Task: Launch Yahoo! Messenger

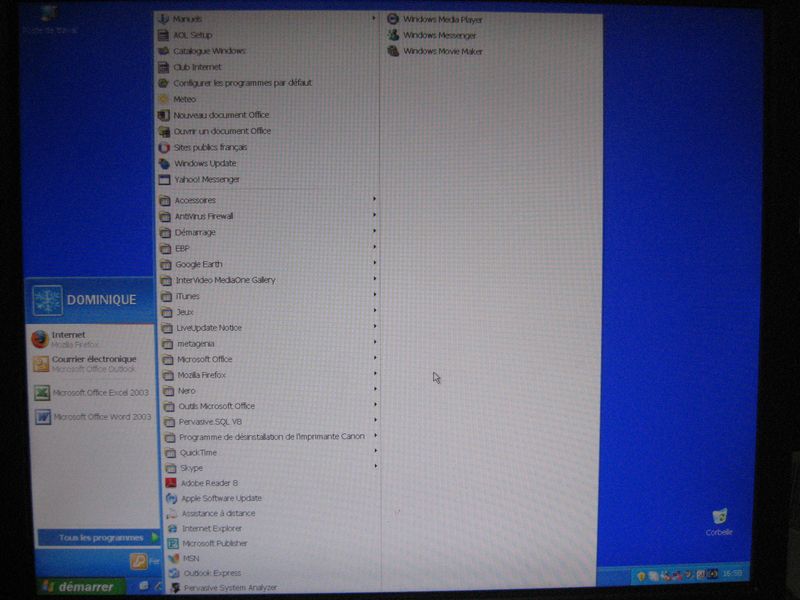Action: (x=199, y=180)
